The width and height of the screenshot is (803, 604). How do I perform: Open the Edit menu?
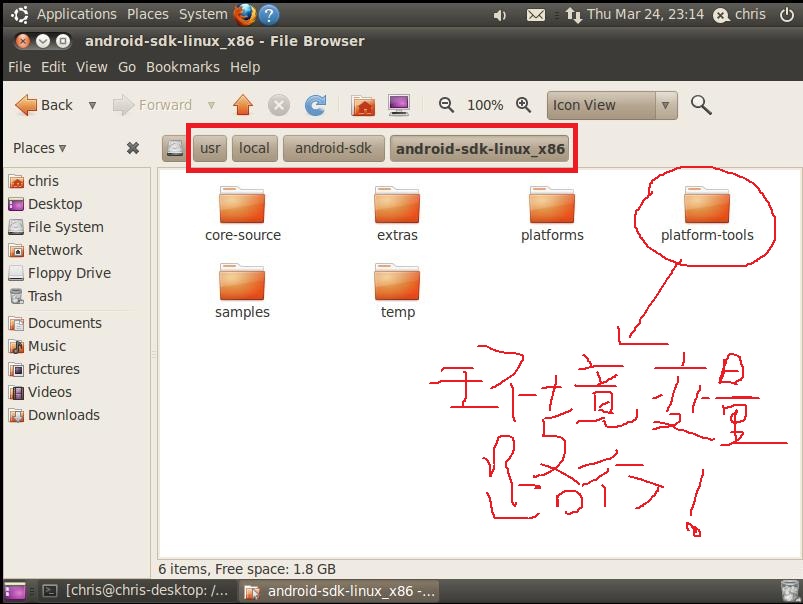(54, 68)
